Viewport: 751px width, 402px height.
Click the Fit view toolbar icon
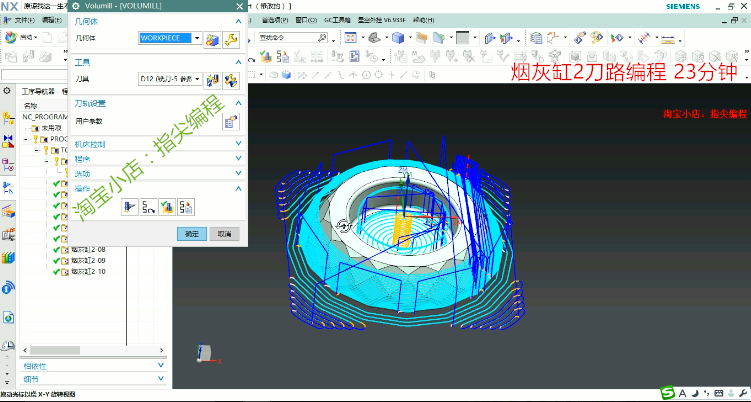[x=351, y=37]
